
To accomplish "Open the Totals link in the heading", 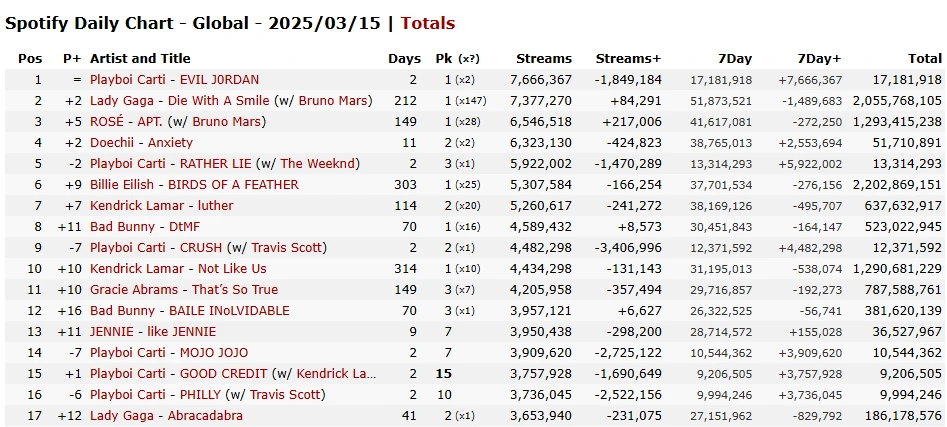I will (428, 24).
